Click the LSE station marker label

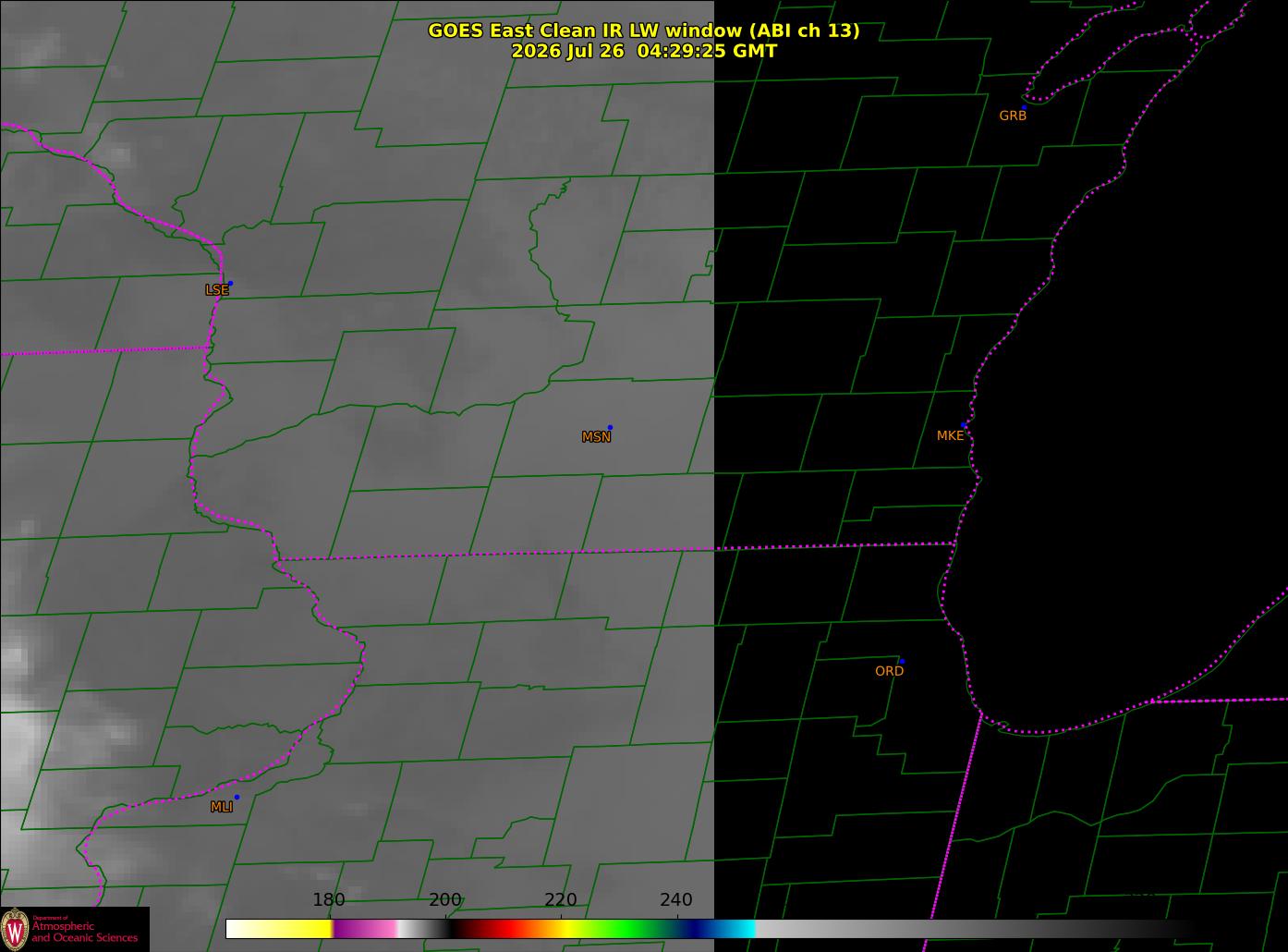tap(216, 290)
